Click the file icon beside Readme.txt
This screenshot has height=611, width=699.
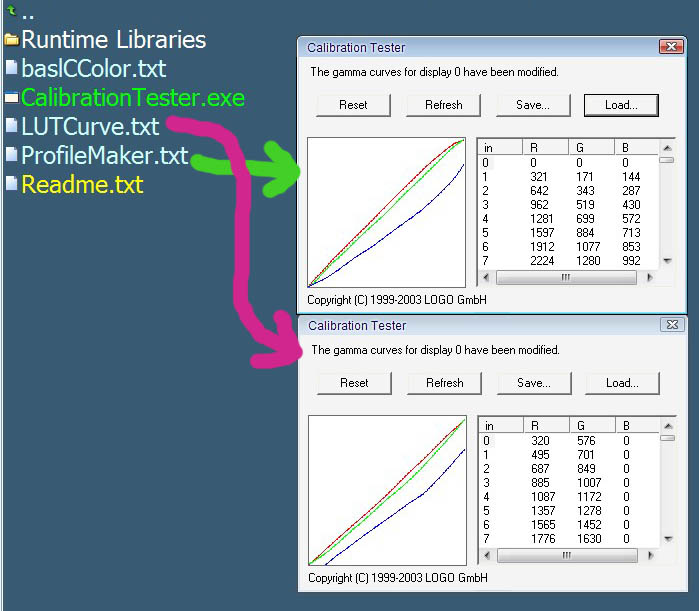[12, 184]
